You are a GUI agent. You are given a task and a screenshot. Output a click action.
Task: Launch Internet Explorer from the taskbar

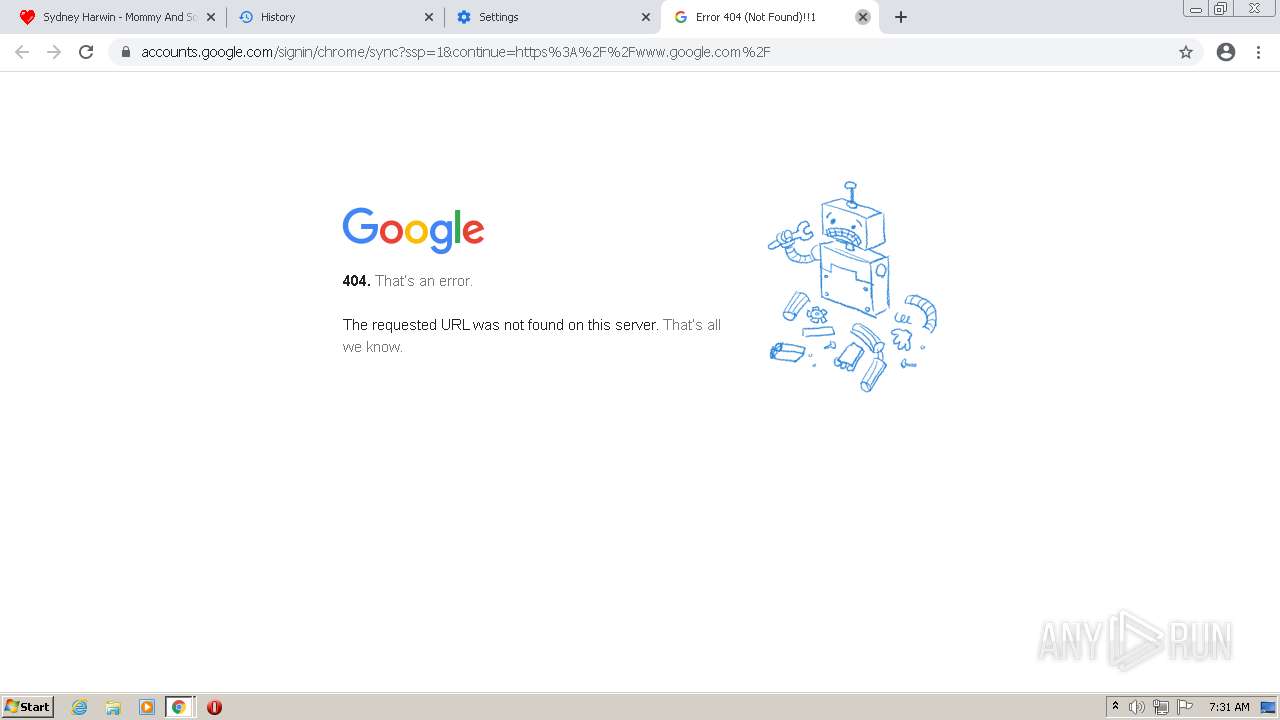click(80, 707)
